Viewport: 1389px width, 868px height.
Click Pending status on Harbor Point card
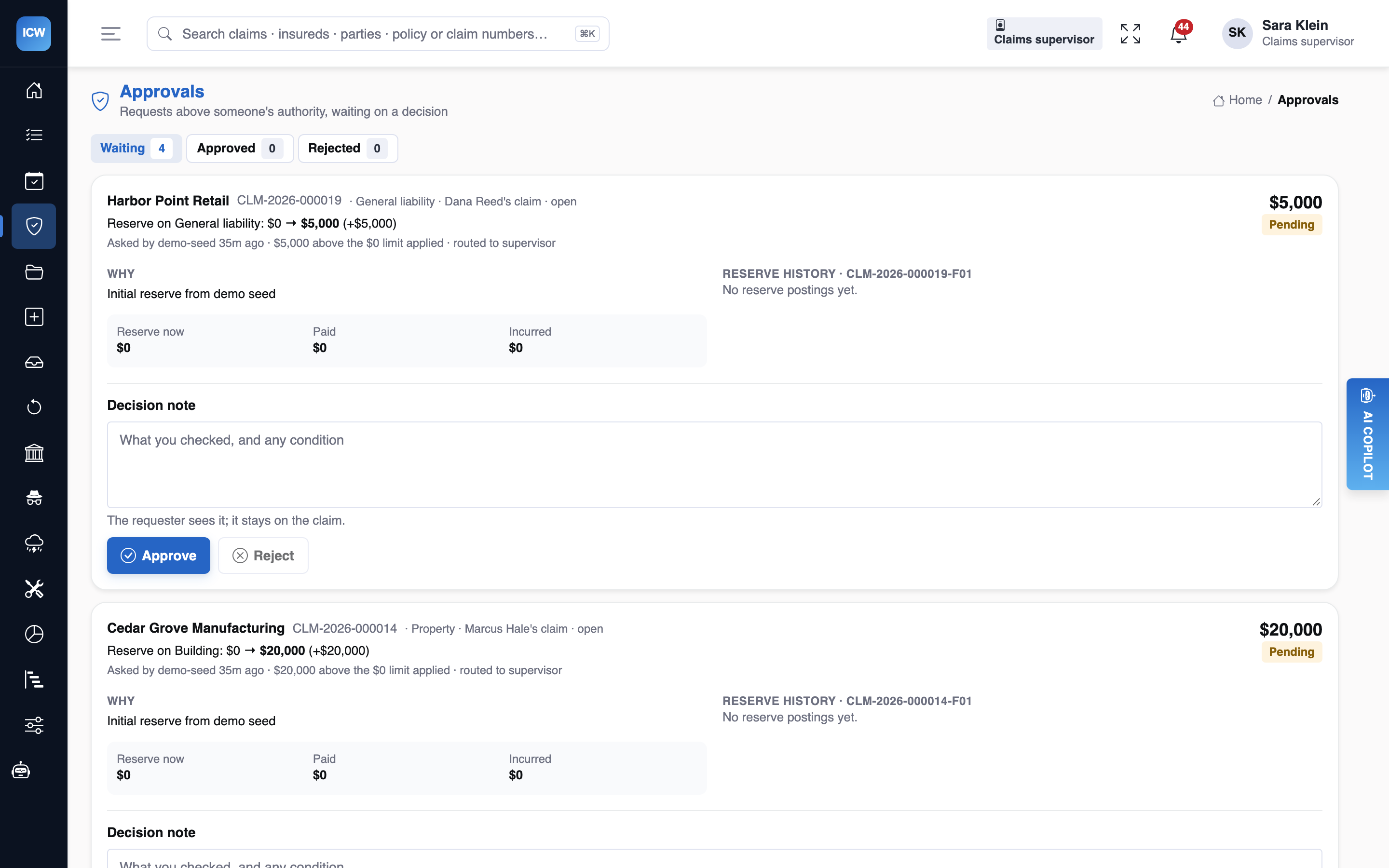point(1292,224)
